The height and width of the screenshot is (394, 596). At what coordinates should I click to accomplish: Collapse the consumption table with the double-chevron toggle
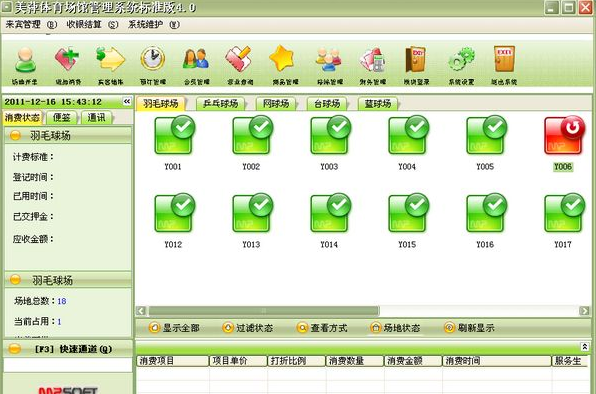pos(585,347)
